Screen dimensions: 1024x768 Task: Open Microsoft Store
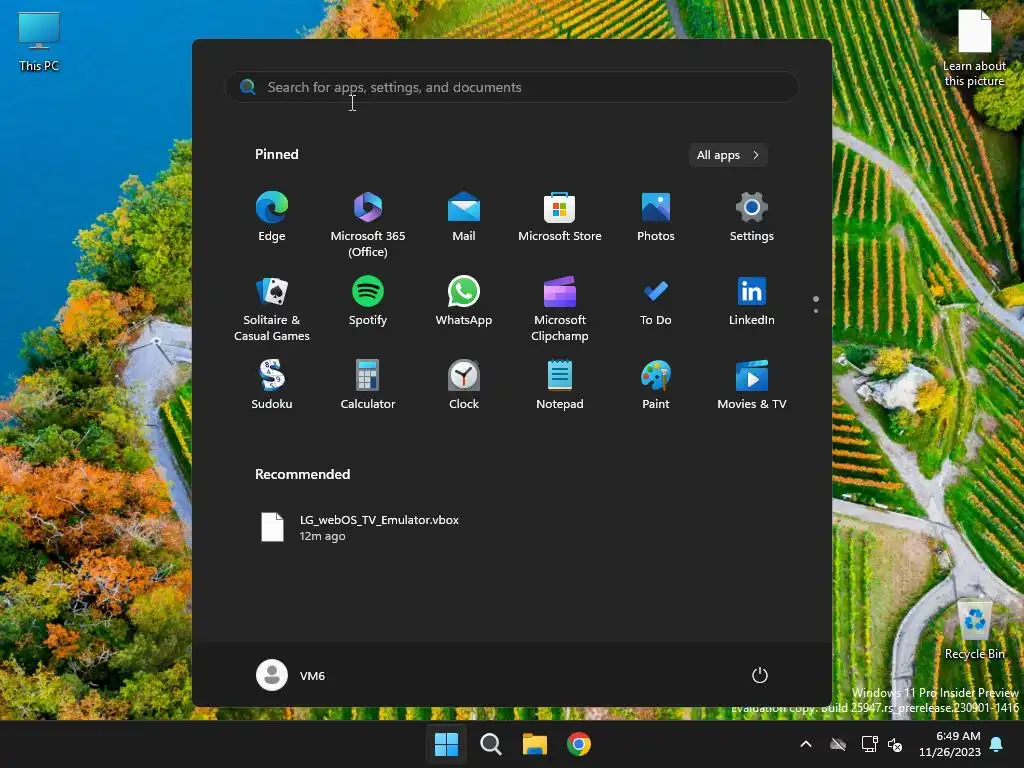[560, 217]
